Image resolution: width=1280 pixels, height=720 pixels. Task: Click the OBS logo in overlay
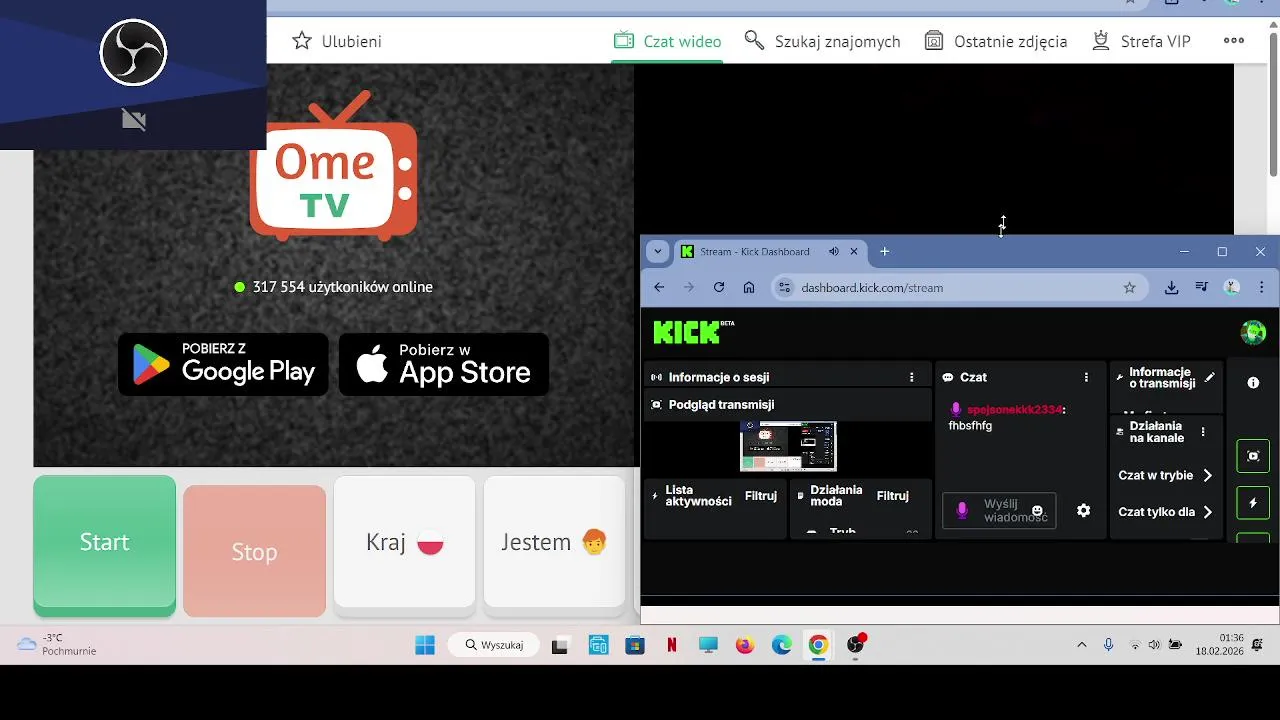[133, 52]
